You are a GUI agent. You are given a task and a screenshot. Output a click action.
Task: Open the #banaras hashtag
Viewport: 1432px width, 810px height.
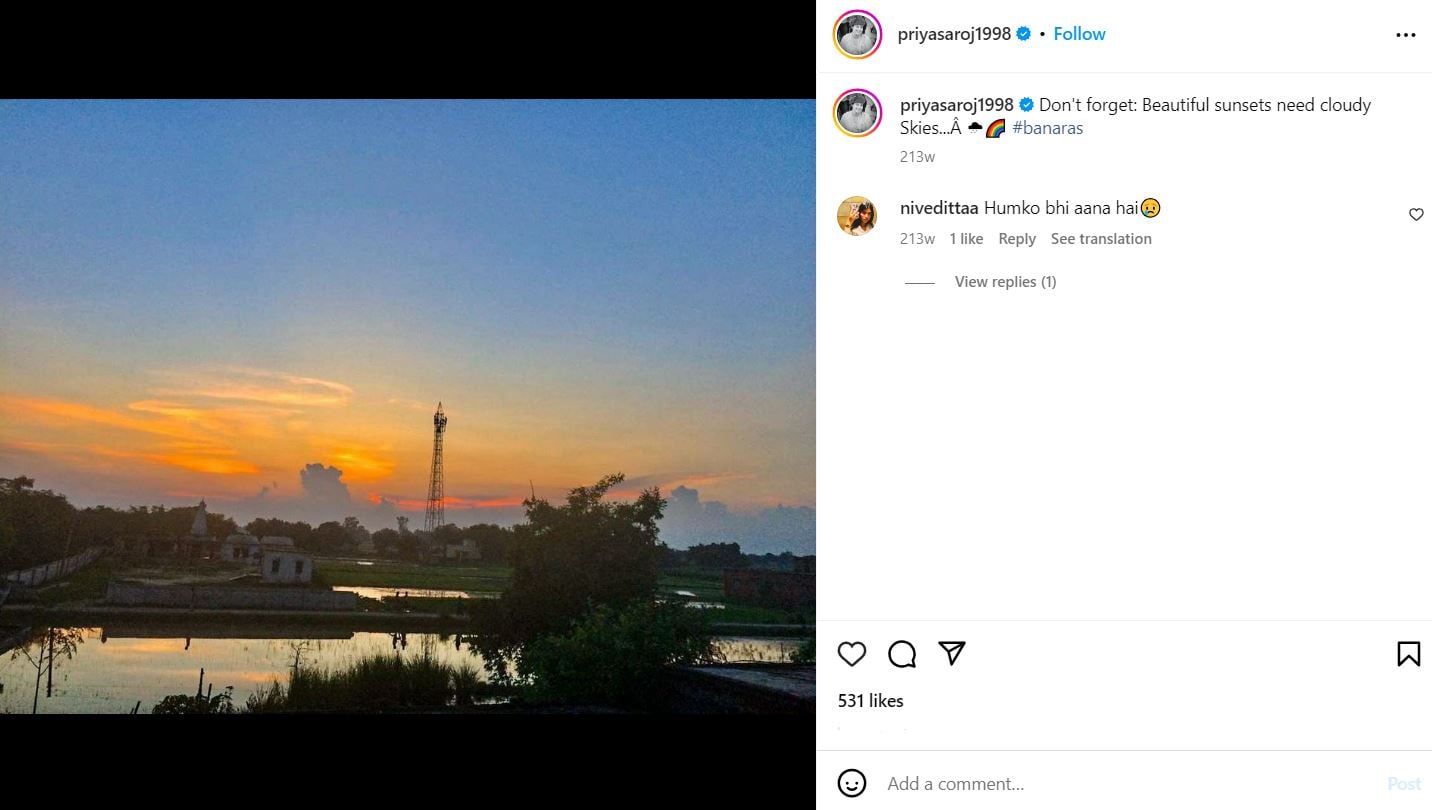1047,128
